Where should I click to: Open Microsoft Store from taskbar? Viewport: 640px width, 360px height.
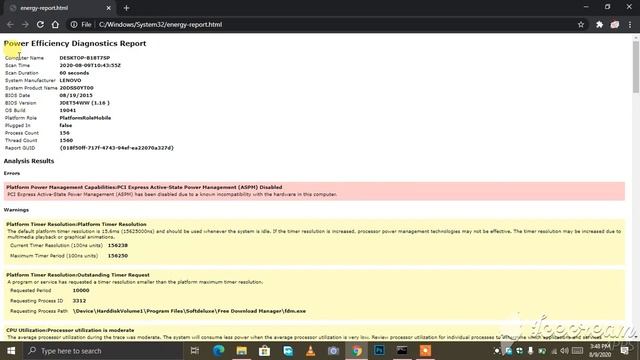point(264,351)
